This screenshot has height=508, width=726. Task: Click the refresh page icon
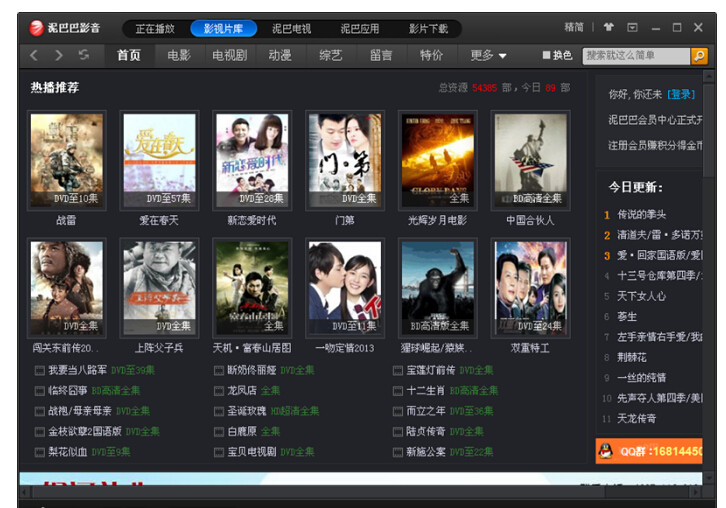click(84, 55)
